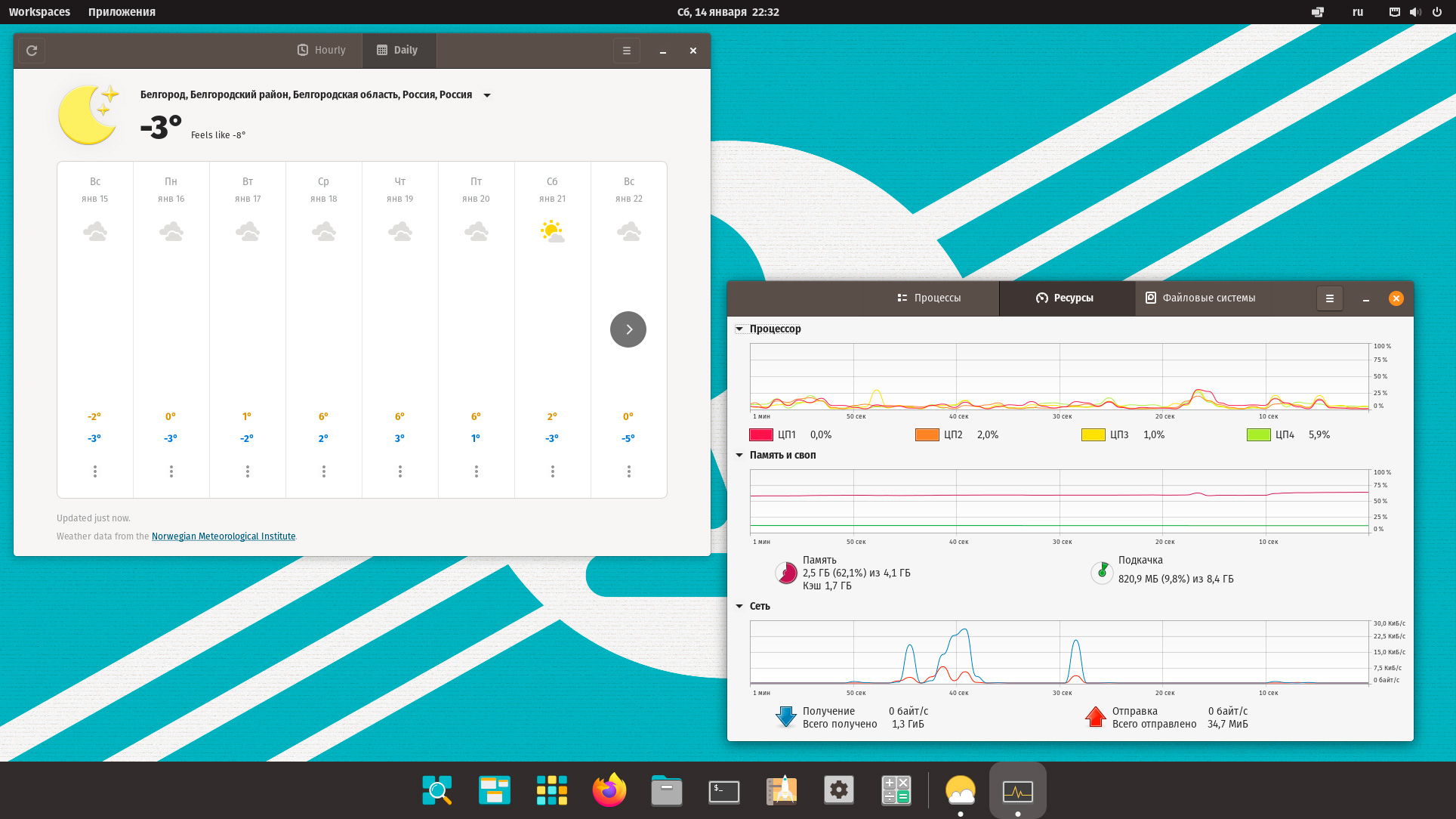
Task: Click the ЦП1 red color swatch
Action: coord(760,435)
